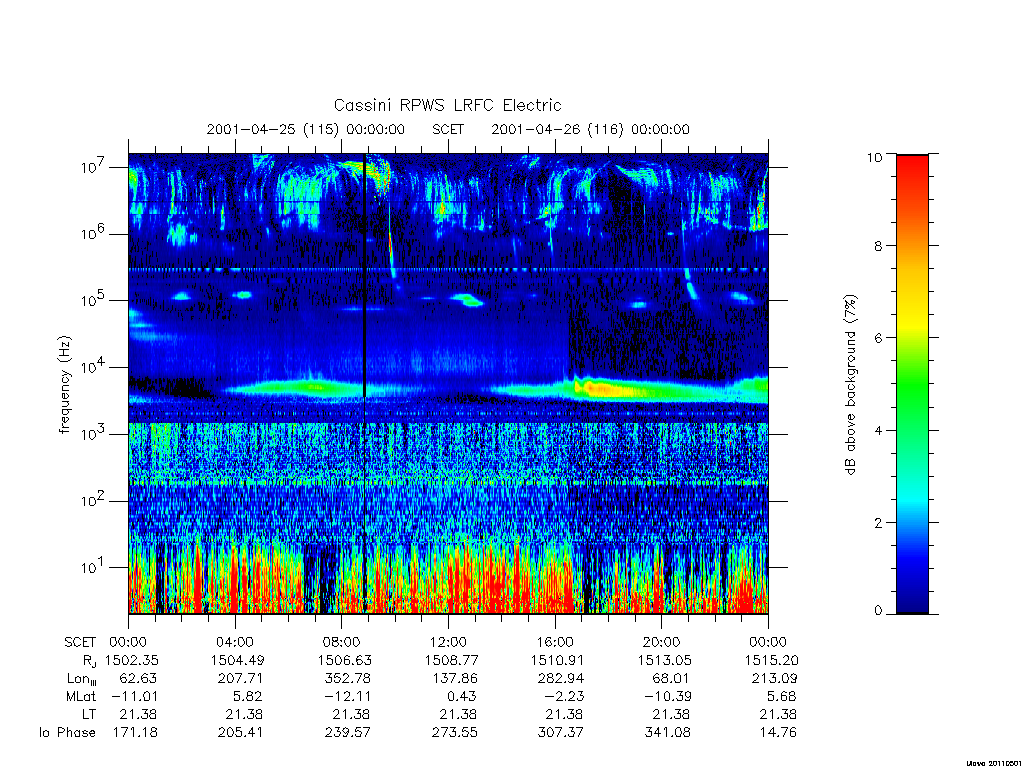Click the Io Phase value 239.57

click(x=347, y=733)
